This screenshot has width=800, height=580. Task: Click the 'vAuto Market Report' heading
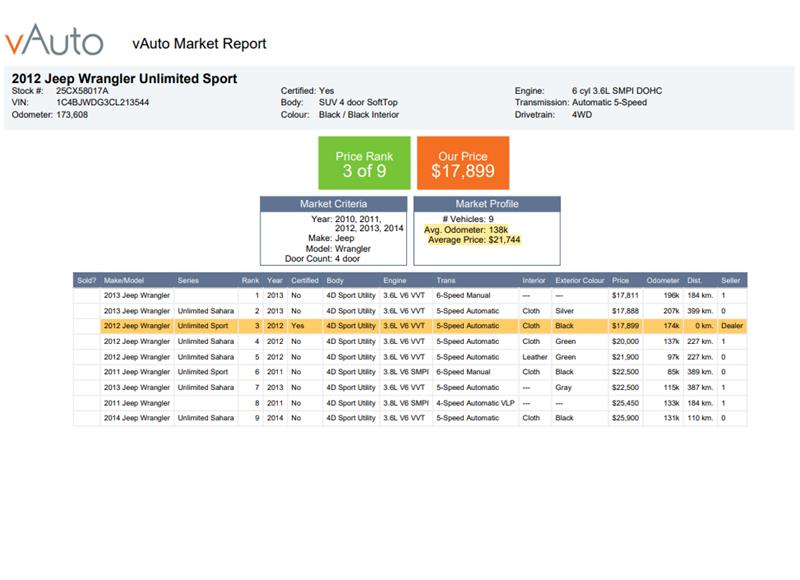199,44
